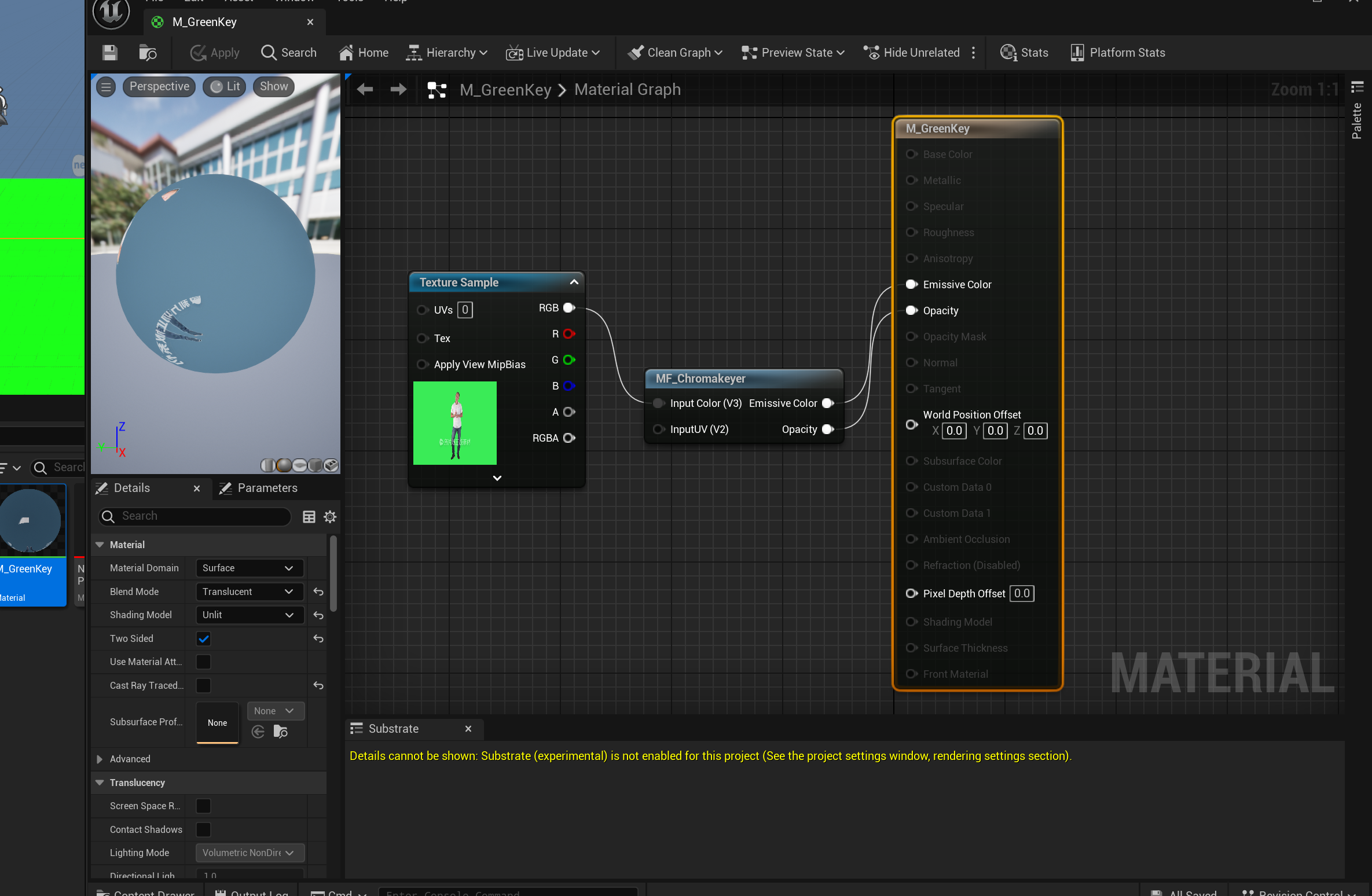Click the property matrix table icon
This screenshot has width=1372, height=896.
[x=309, y=517]
